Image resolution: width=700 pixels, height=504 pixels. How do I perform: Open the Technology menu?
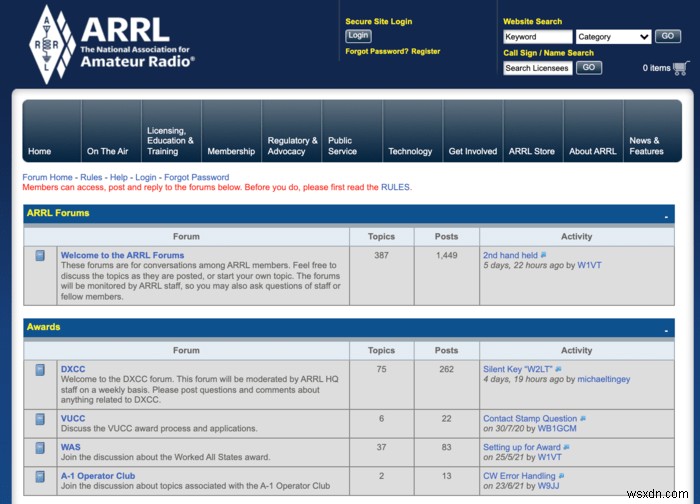coord(413,131)
